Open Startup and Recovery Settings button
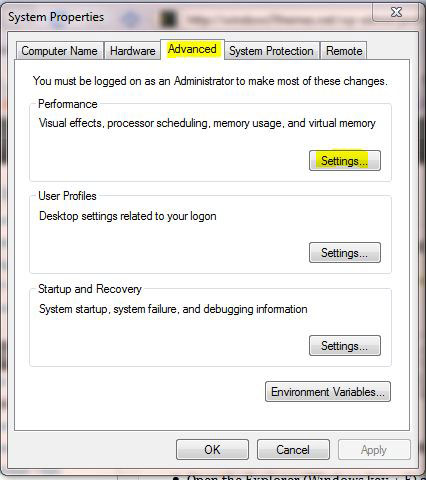Screen dimensions: 426x480 [x=345, y=346]
